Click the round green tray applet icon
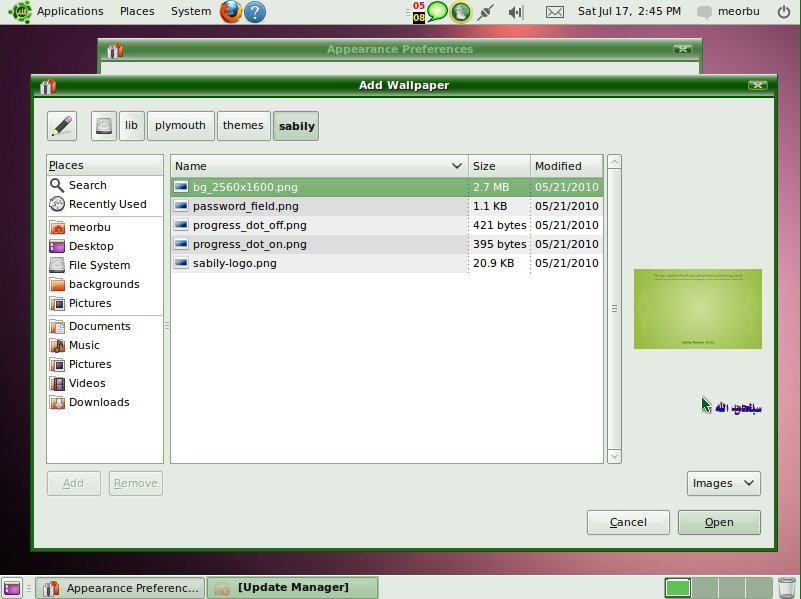 (460, 12)
